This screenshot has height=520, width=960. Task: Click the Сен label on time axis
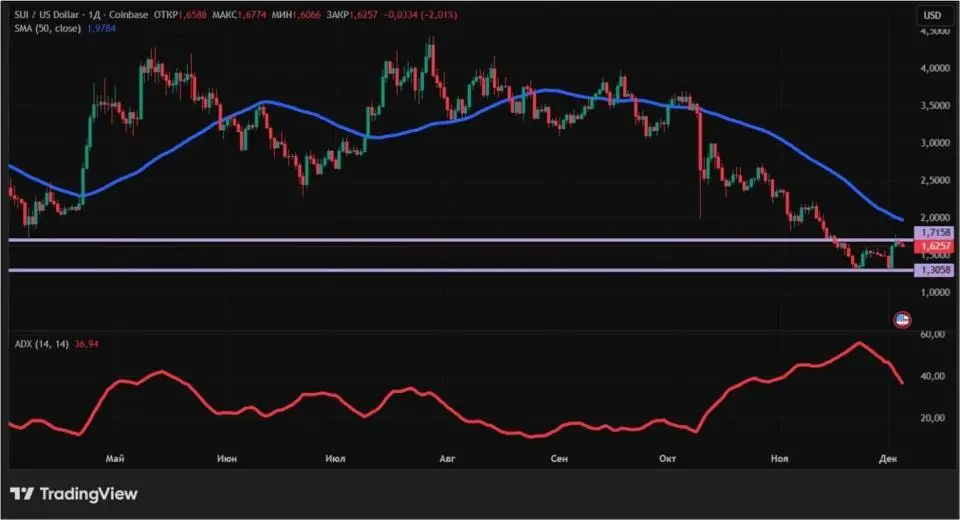pyautogui.click(x=559, y=458)
